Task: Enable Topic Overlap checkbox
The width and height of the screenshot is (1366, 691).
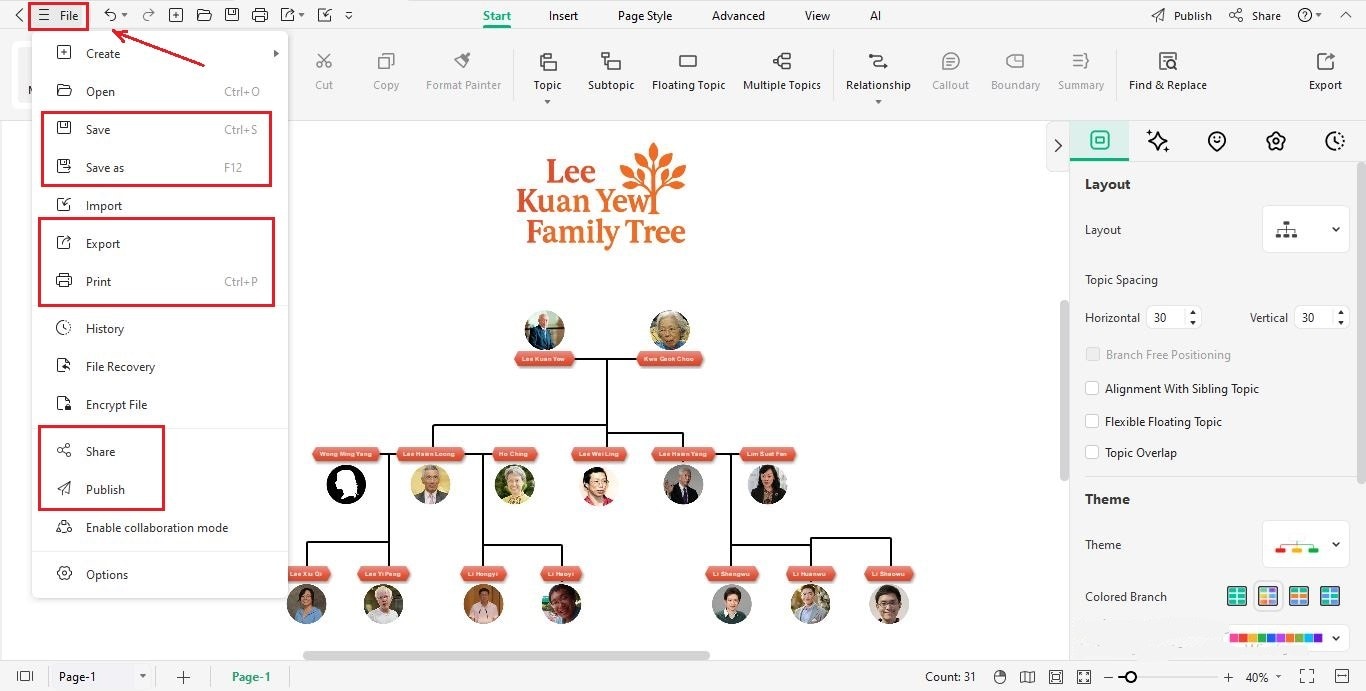Action: [x=1092, y=453]
